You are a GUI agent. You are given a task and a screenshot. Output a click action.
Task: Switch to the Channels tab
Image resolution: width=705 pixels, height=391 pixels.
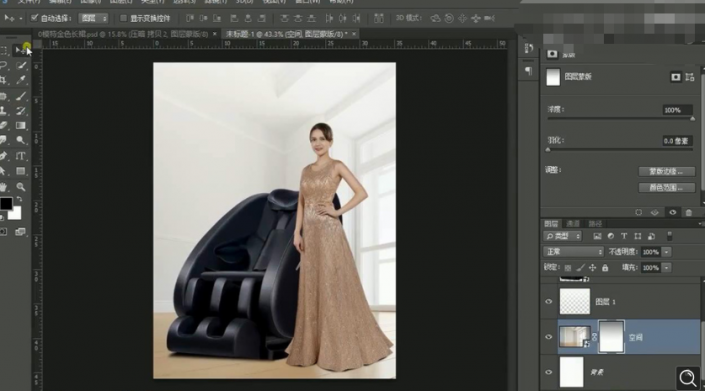coord(573,224)
